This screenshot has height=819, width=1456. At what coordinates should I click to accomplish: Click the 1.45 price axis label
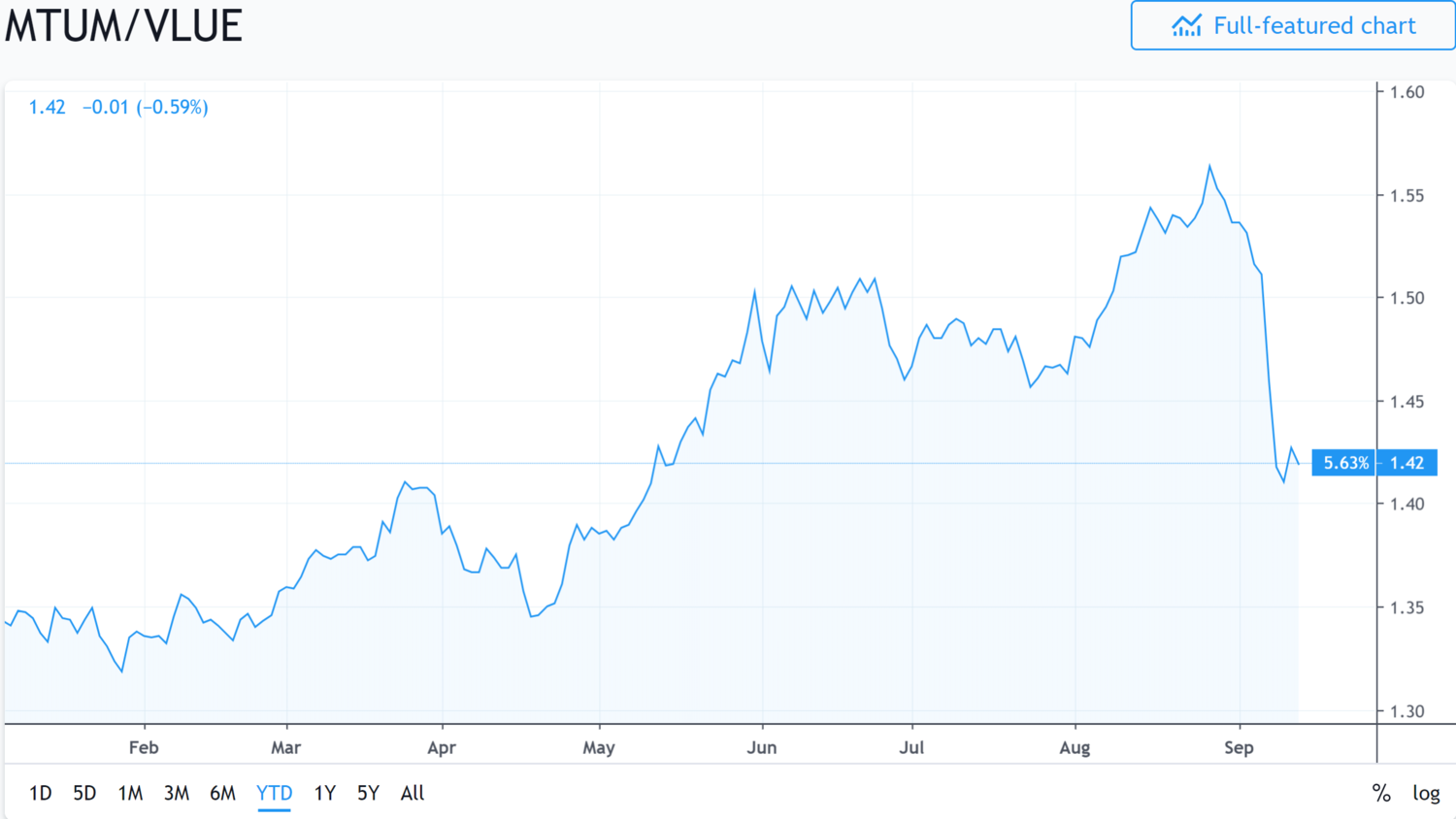tap(1407, 402)
